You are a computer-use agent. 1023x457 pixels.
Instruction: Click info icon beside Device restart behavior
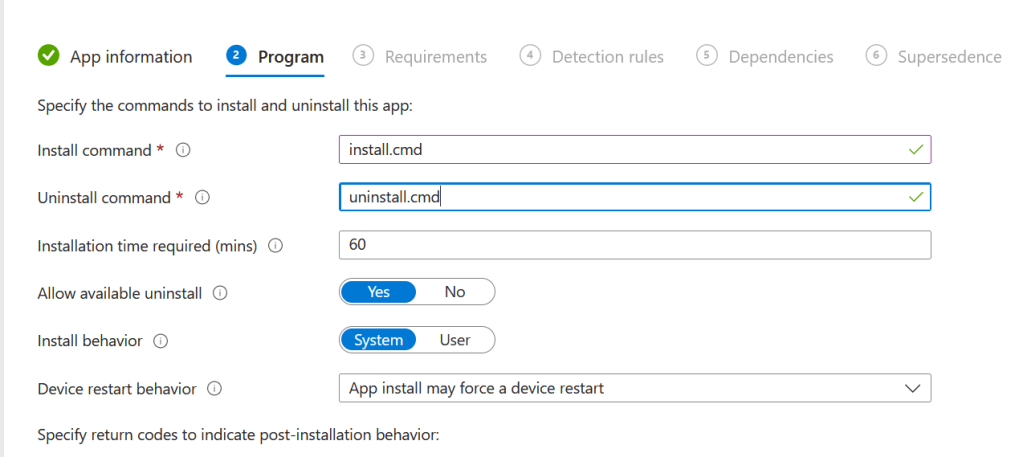(x=214, y=388)
